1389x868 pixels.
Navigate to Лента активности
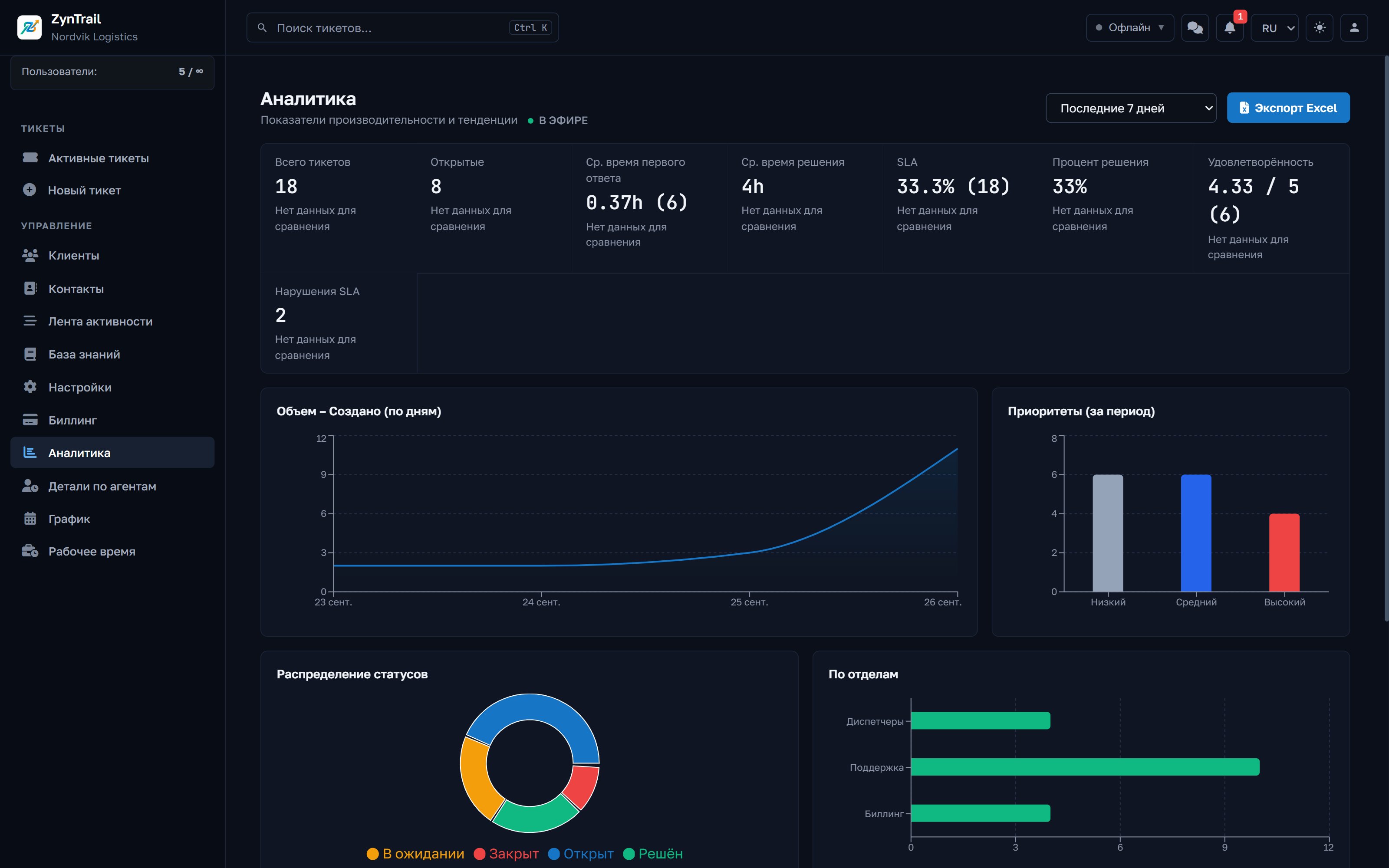[x=112, y=322]
